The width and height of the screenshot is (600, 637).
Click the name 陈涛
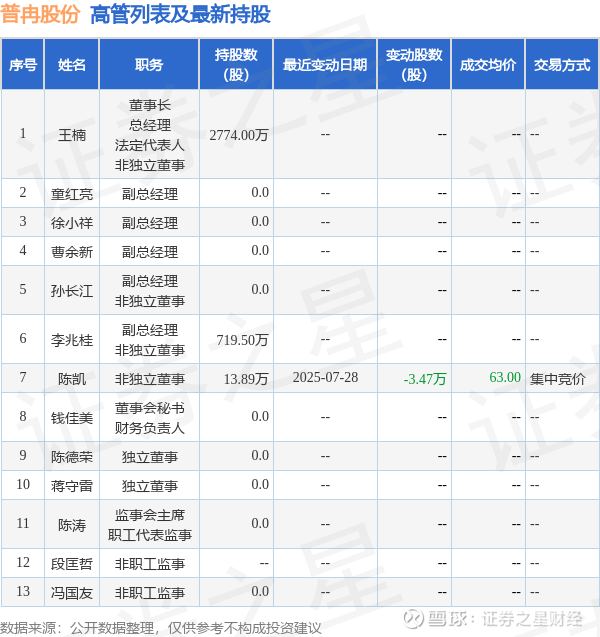pyautogui.click(x=72, y=525)
